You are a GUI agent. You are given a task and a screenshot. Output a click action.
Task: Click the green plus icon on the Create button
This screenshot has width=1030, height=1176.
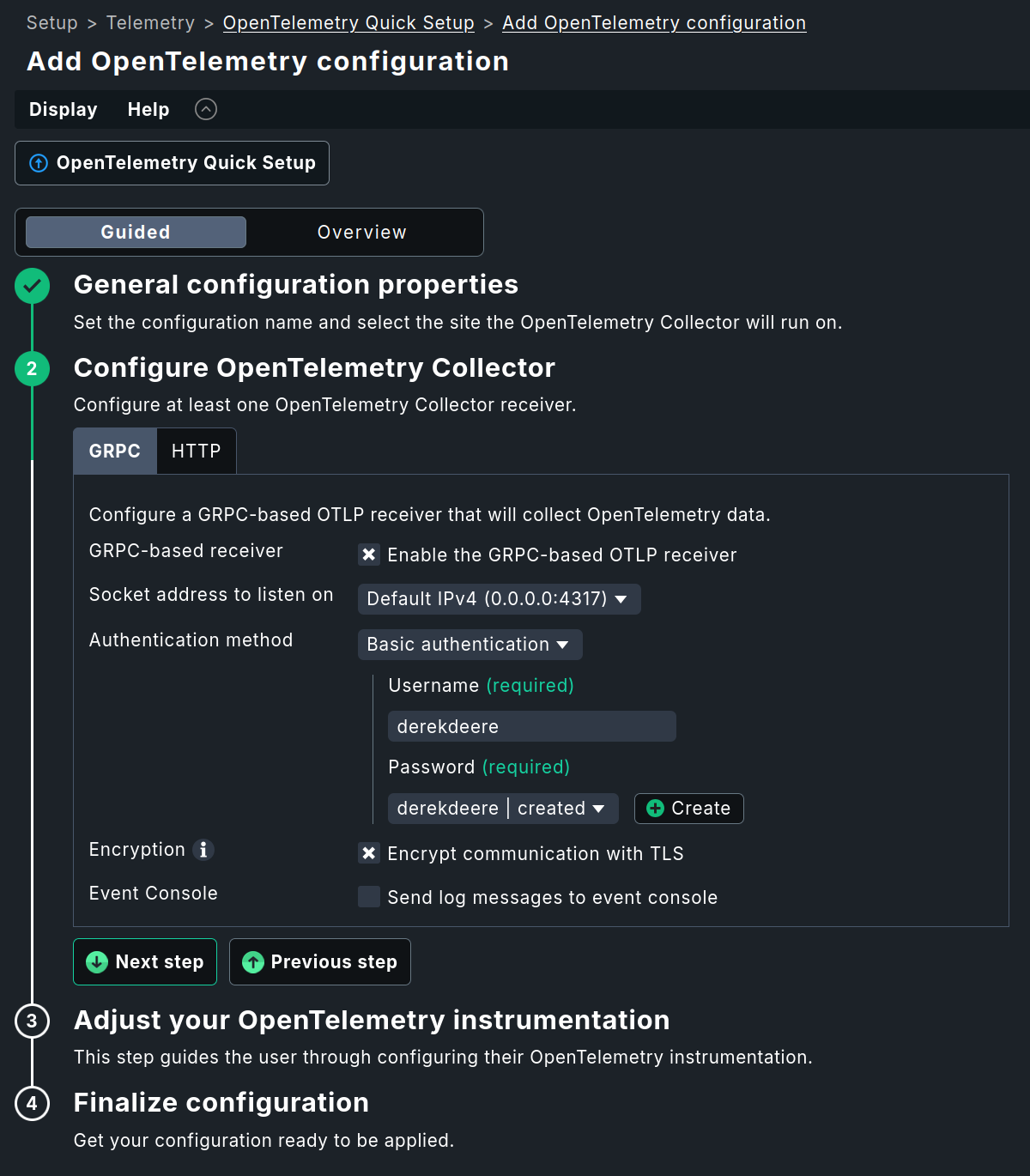click(655, 809)
